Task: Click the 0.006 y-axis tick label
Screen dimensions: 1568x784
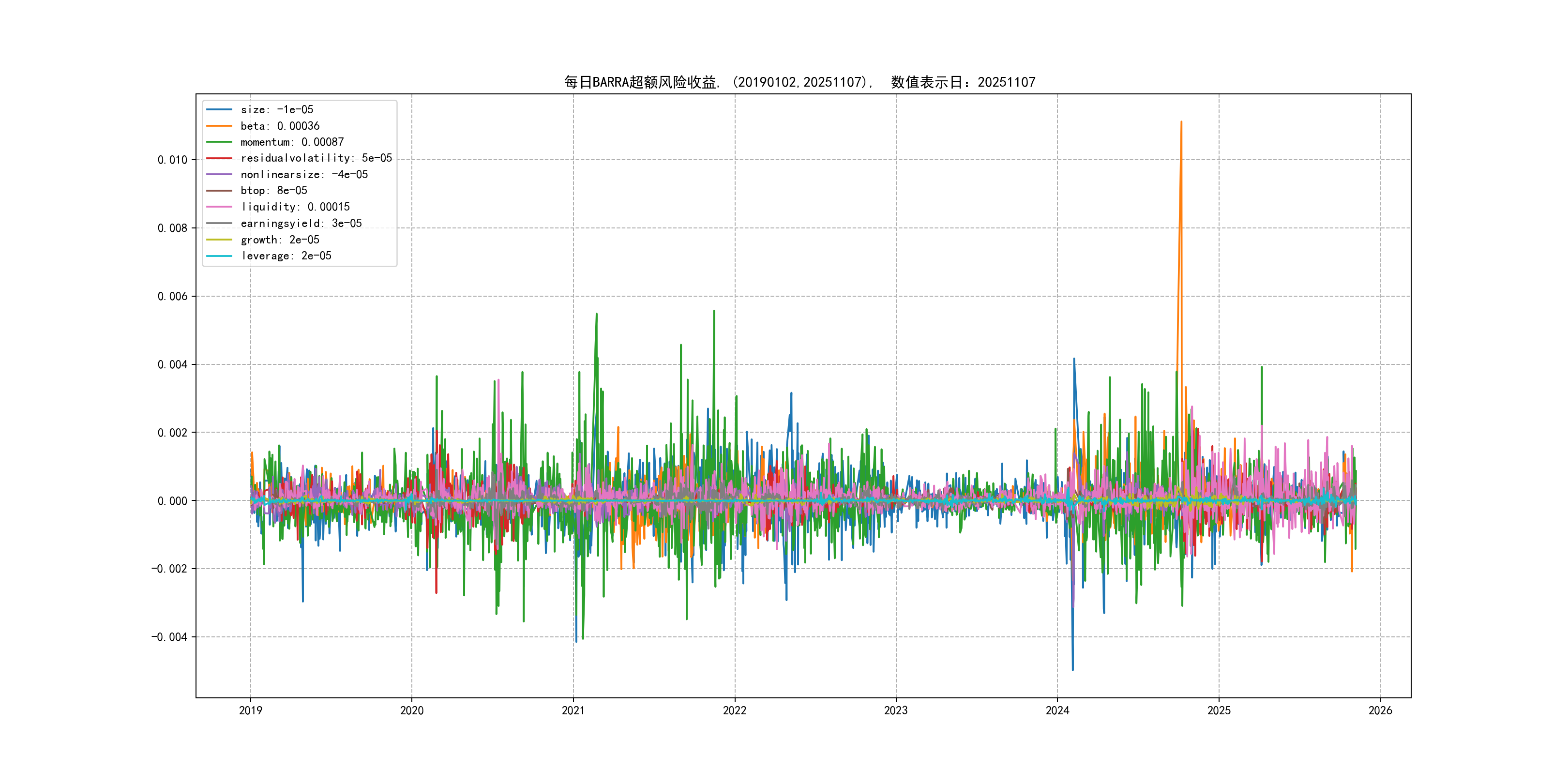Action: tap(172, 297)
